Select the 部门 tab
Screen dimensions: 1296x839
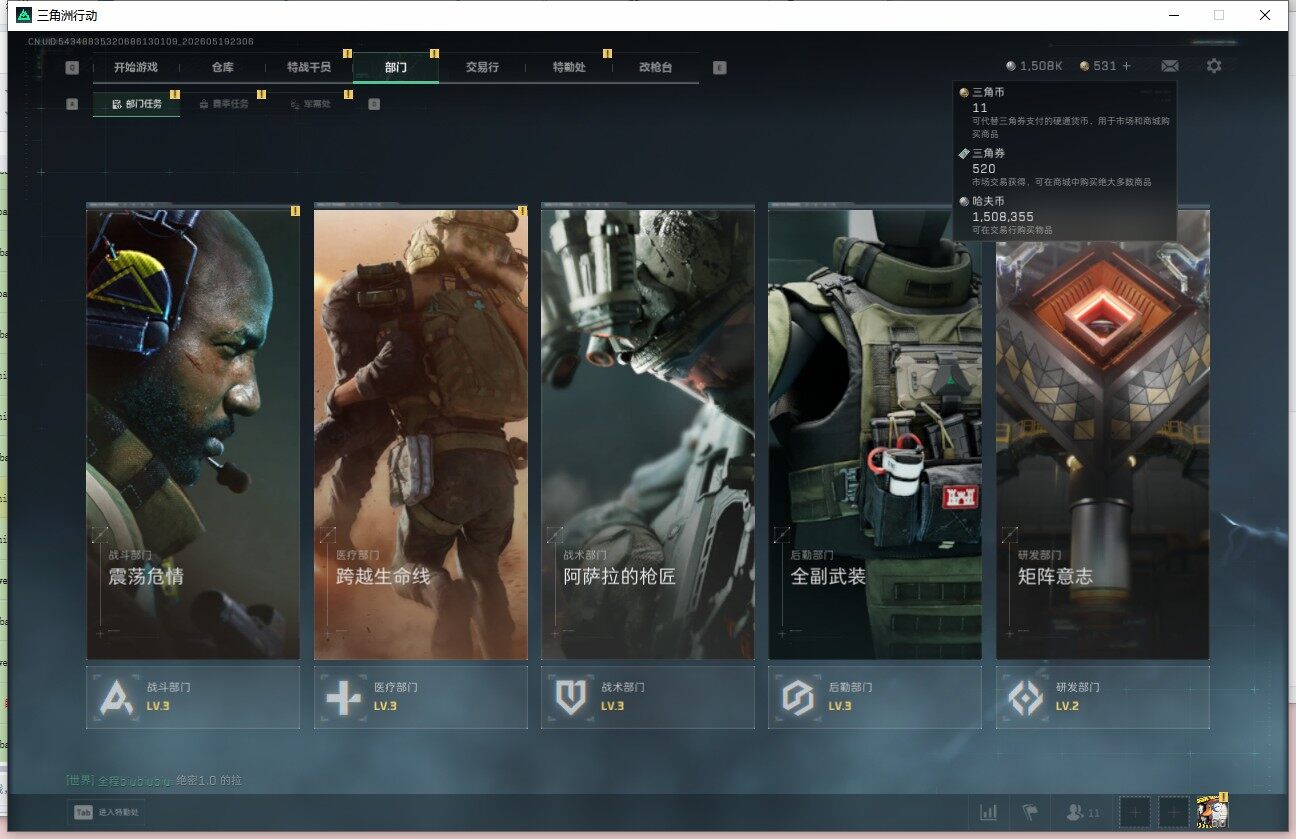pyautogui.click(x=396, y=67)
